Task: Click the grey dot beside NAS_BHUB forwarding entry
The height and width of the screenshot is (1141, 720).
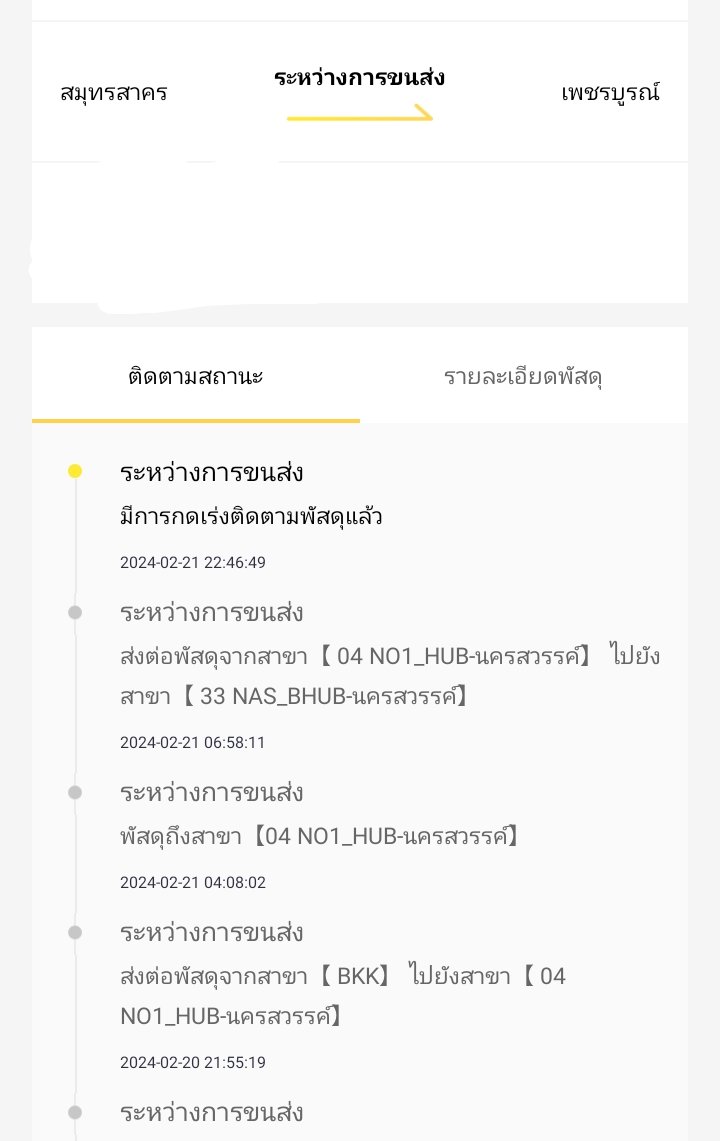Action: click(x=75, y=613)
